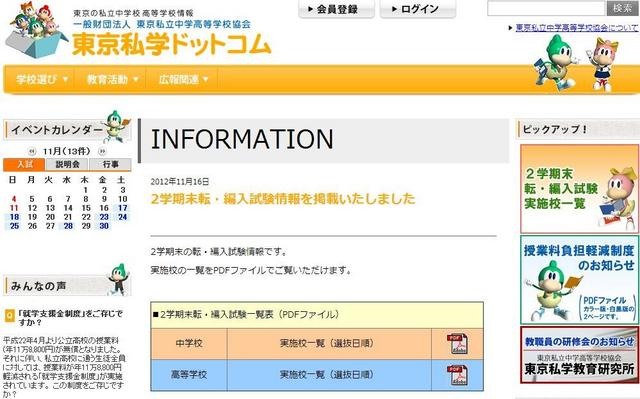
Task: Open the junior high school PDF icon
Action: point(457,344)
